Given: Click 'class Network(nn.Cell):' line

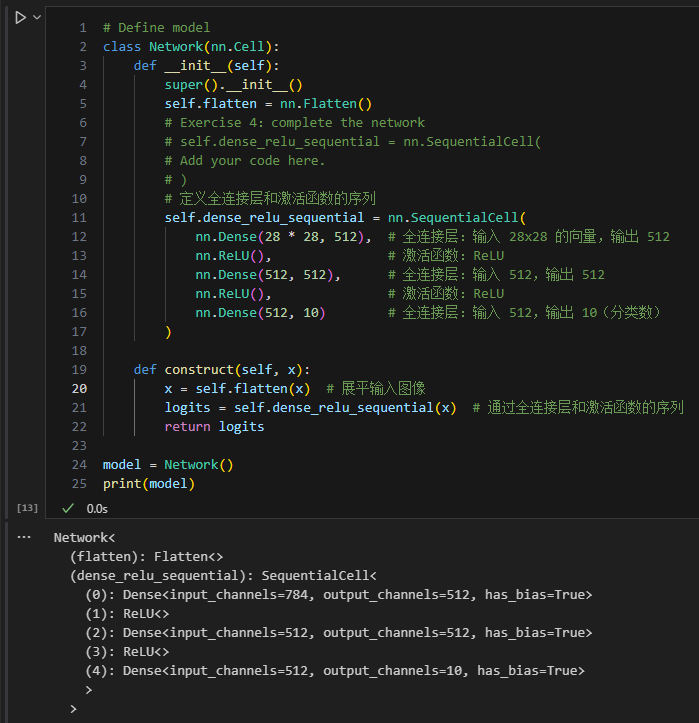Looking at the screenshot, I should click(191, 47).
